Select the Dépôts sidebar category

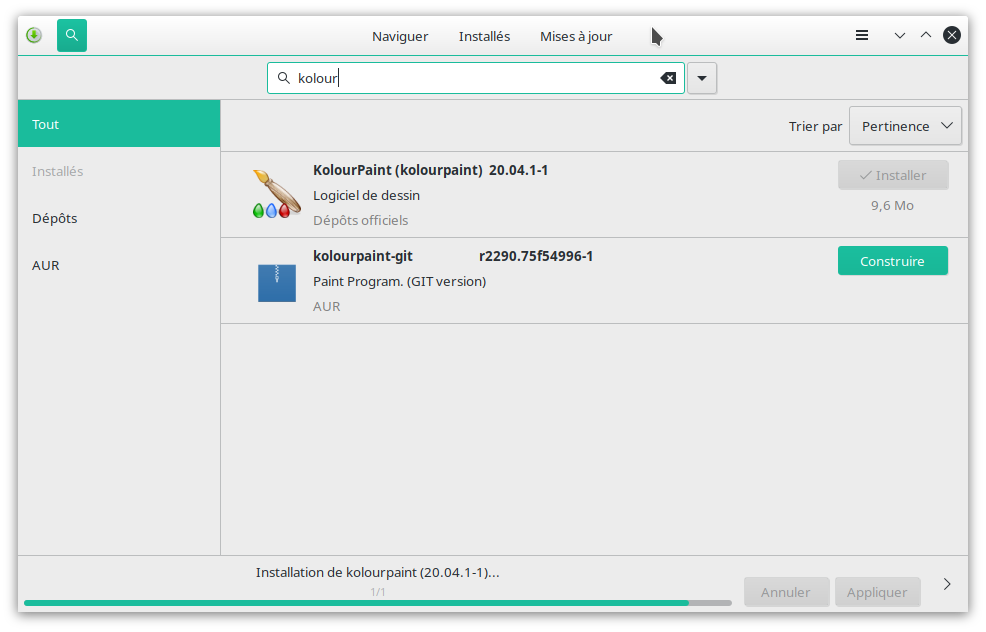tap(55, 218)
